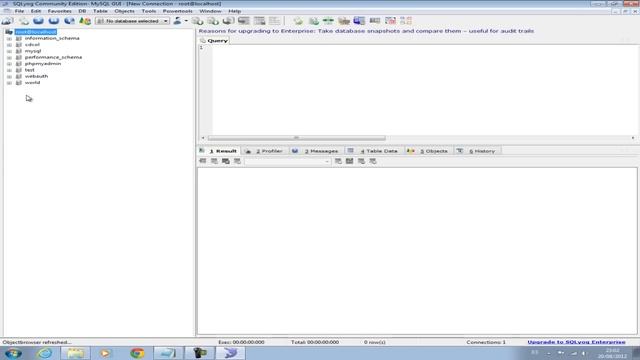Expand the performance_schema database node
The width and height of the screenshot is (640, 360).
[9, 58]
